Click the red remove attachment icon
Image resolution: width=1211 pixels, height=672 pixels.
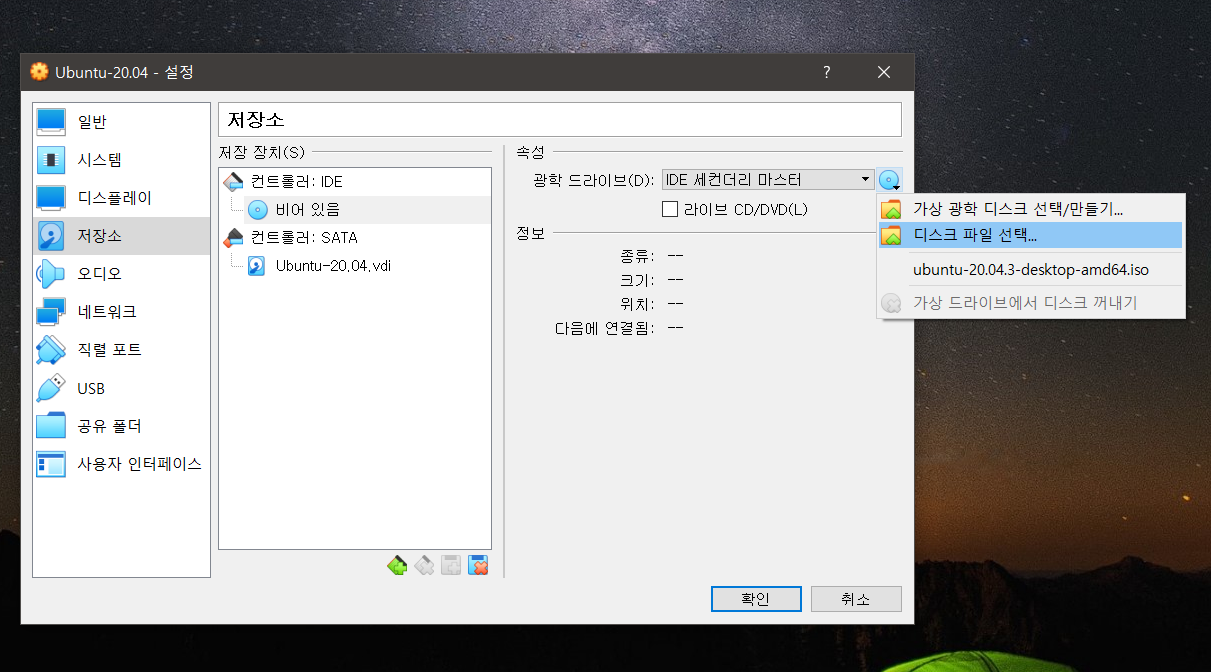[478, 565]
